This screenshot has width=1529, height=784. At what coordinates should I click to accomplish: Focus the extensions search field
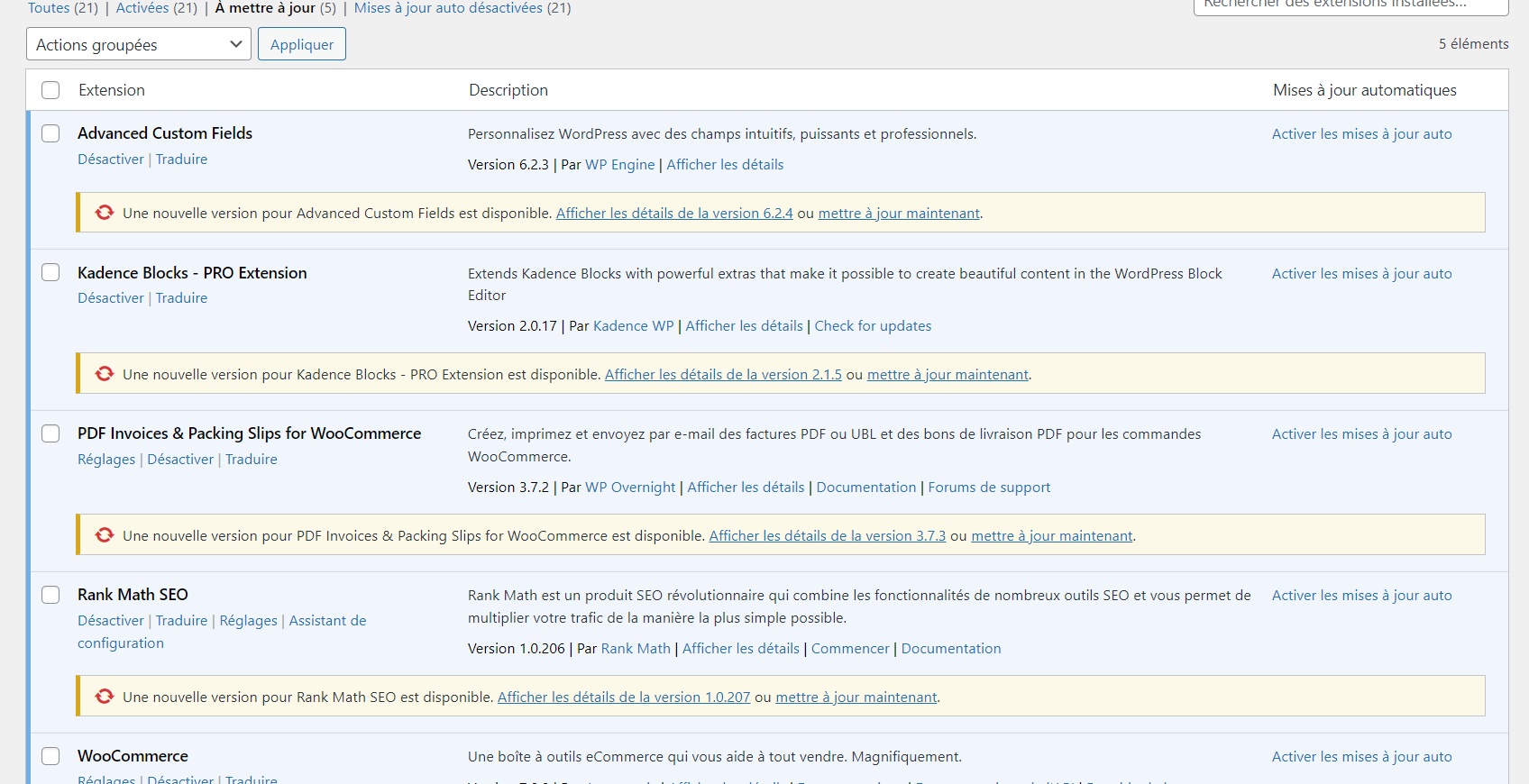pyautogui.click(x=1350, y=6)
